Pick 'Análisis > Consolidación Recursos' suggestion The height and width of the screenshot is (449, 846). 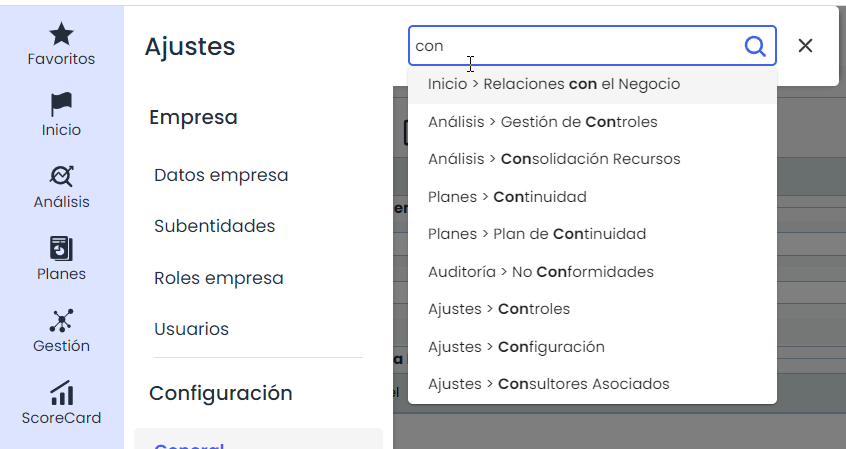coord(553,159)
